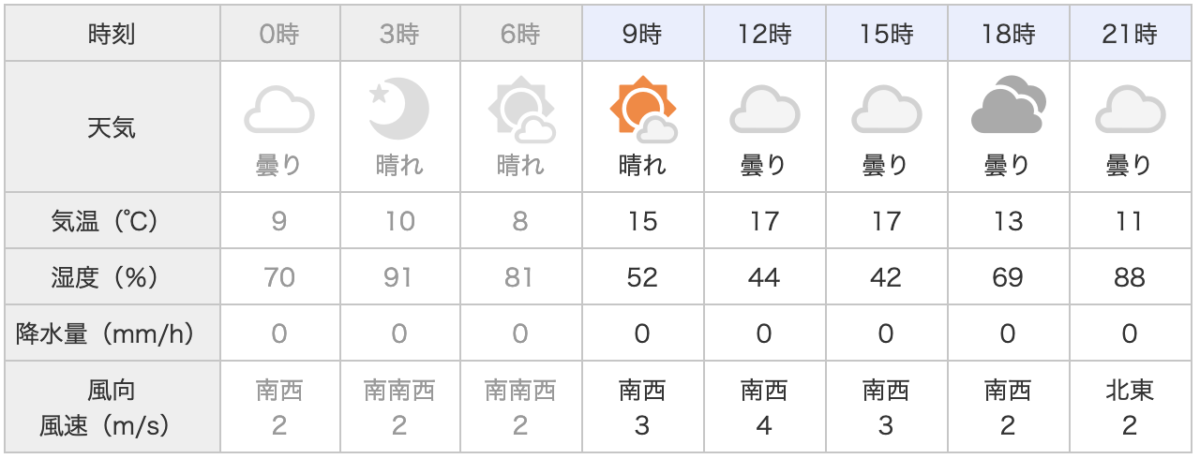Select the 21時 column header
The height and width of the screenshot is (459, 1200).
point(1129,35)
